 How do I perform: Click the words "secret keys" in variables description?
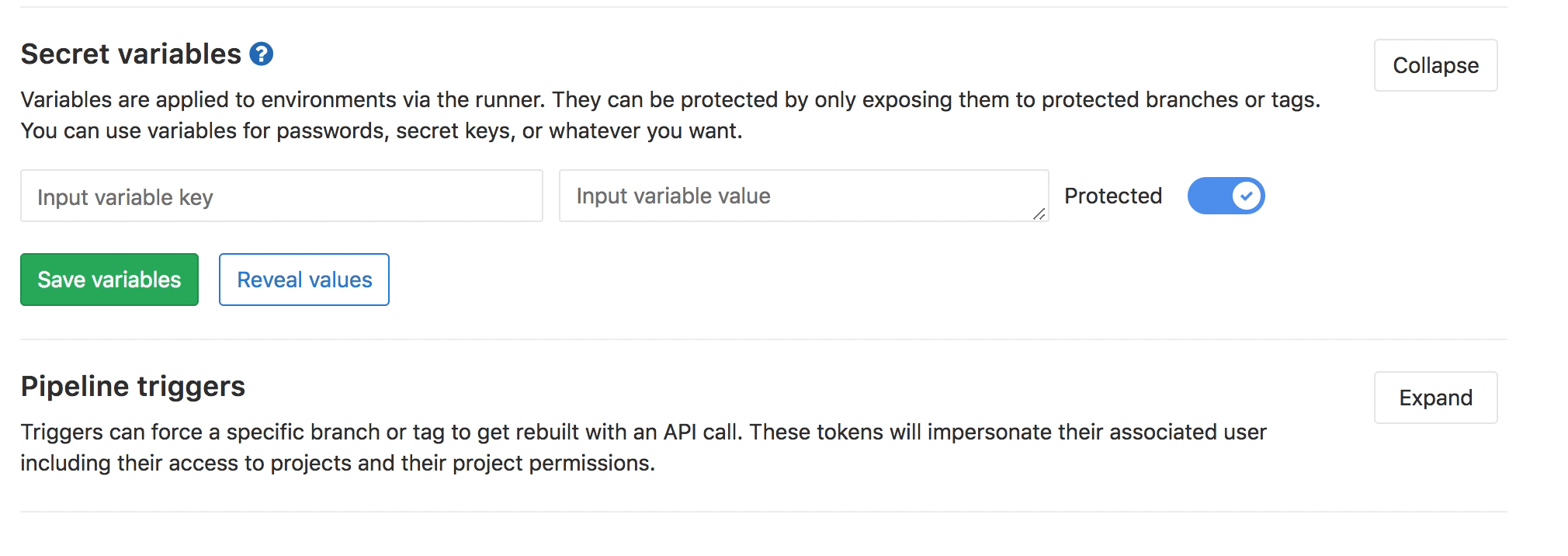(453, 131)
